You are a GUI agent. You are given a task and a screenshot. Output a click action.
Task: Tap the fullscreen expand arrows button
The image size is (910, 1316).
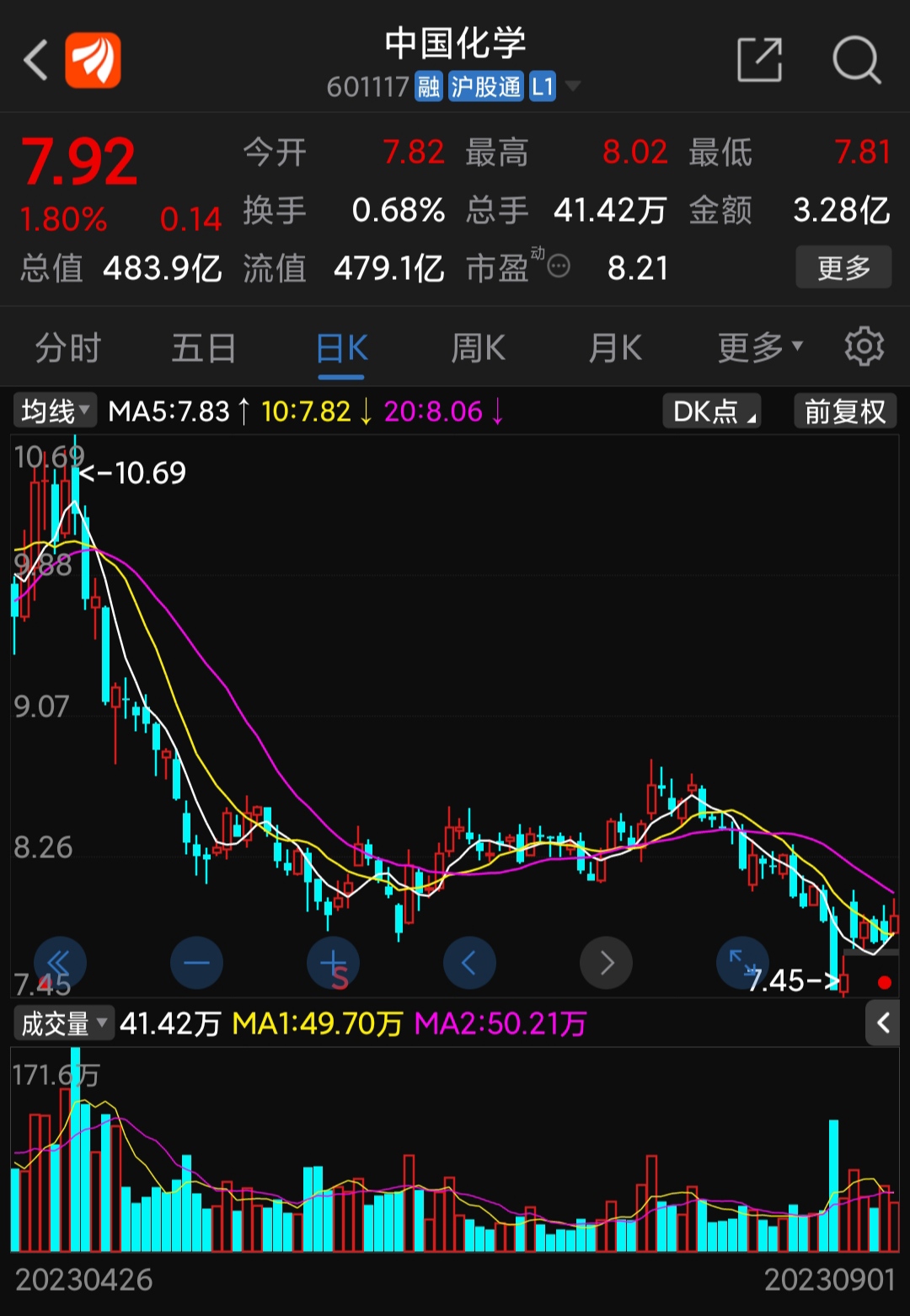pos(742,963)
